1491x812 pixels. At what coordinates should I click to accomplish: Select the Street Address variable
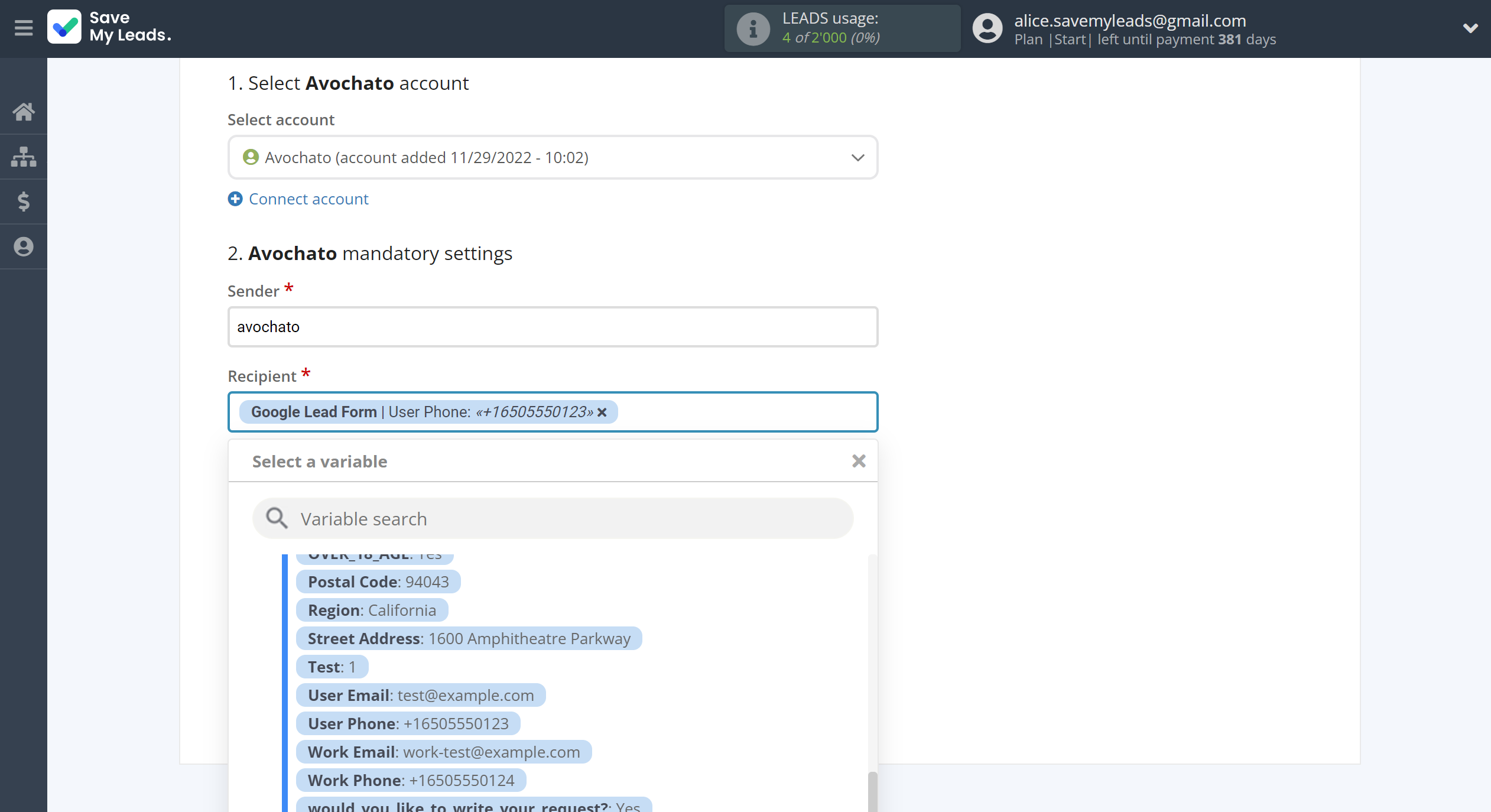(469, 639)
